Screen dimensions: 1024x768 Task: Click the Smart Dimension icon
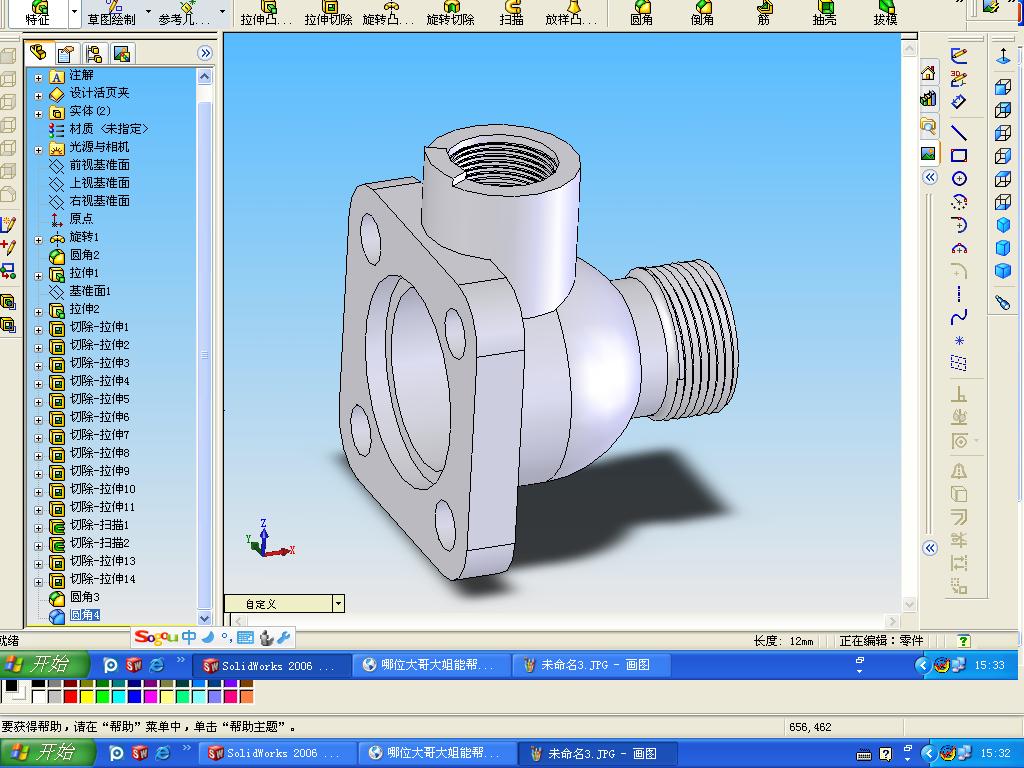point(958,102)
